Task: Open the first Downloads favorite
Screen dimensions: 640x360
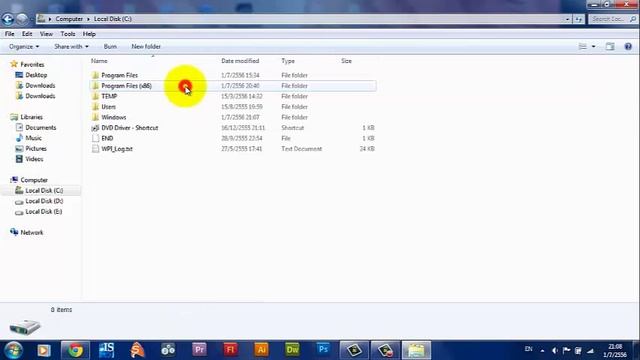Action: [x=40, y=86]
